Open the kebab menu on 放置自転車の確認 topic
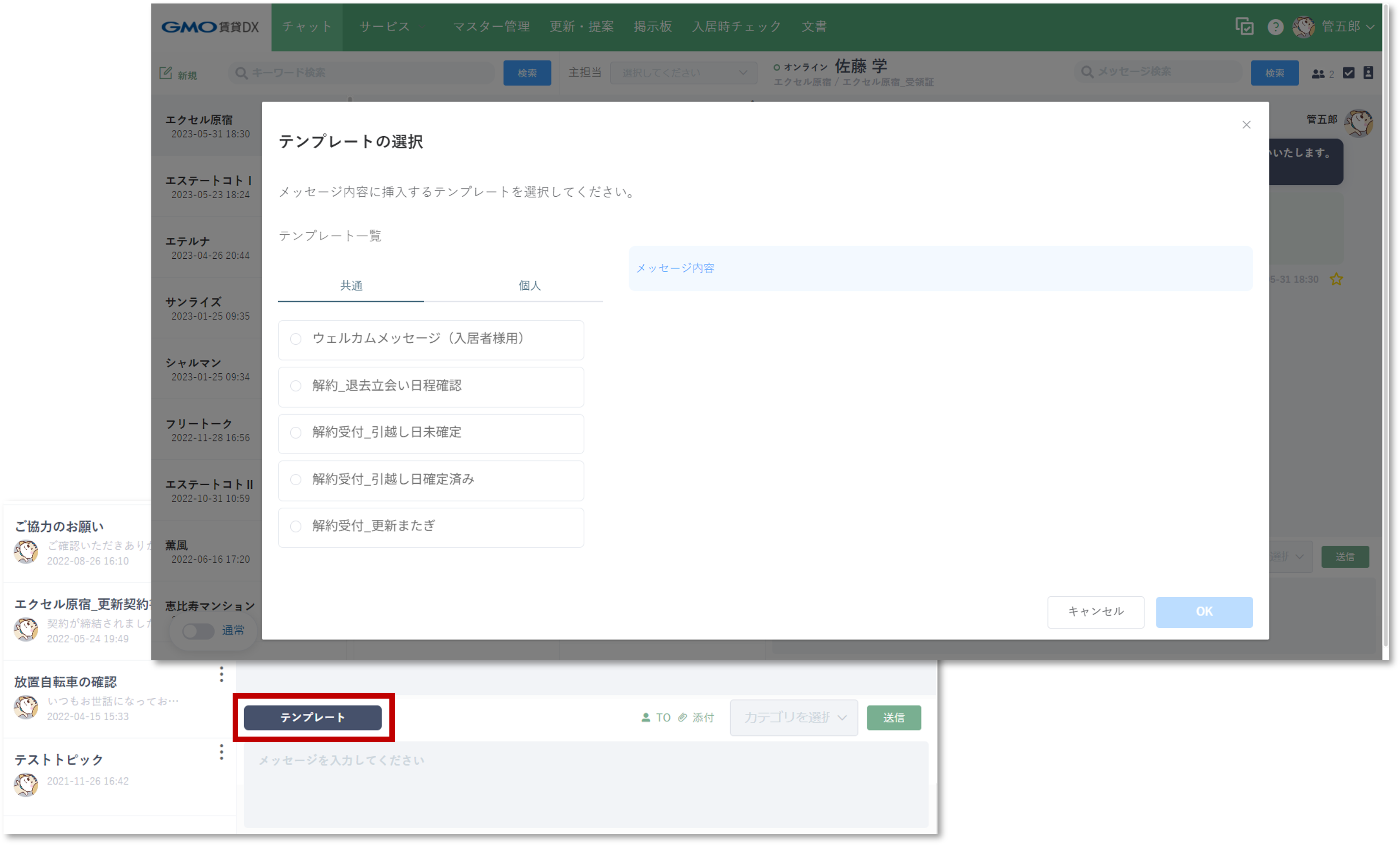The height and width of the screenshot is (845, 1400). [x=221, y=675]
